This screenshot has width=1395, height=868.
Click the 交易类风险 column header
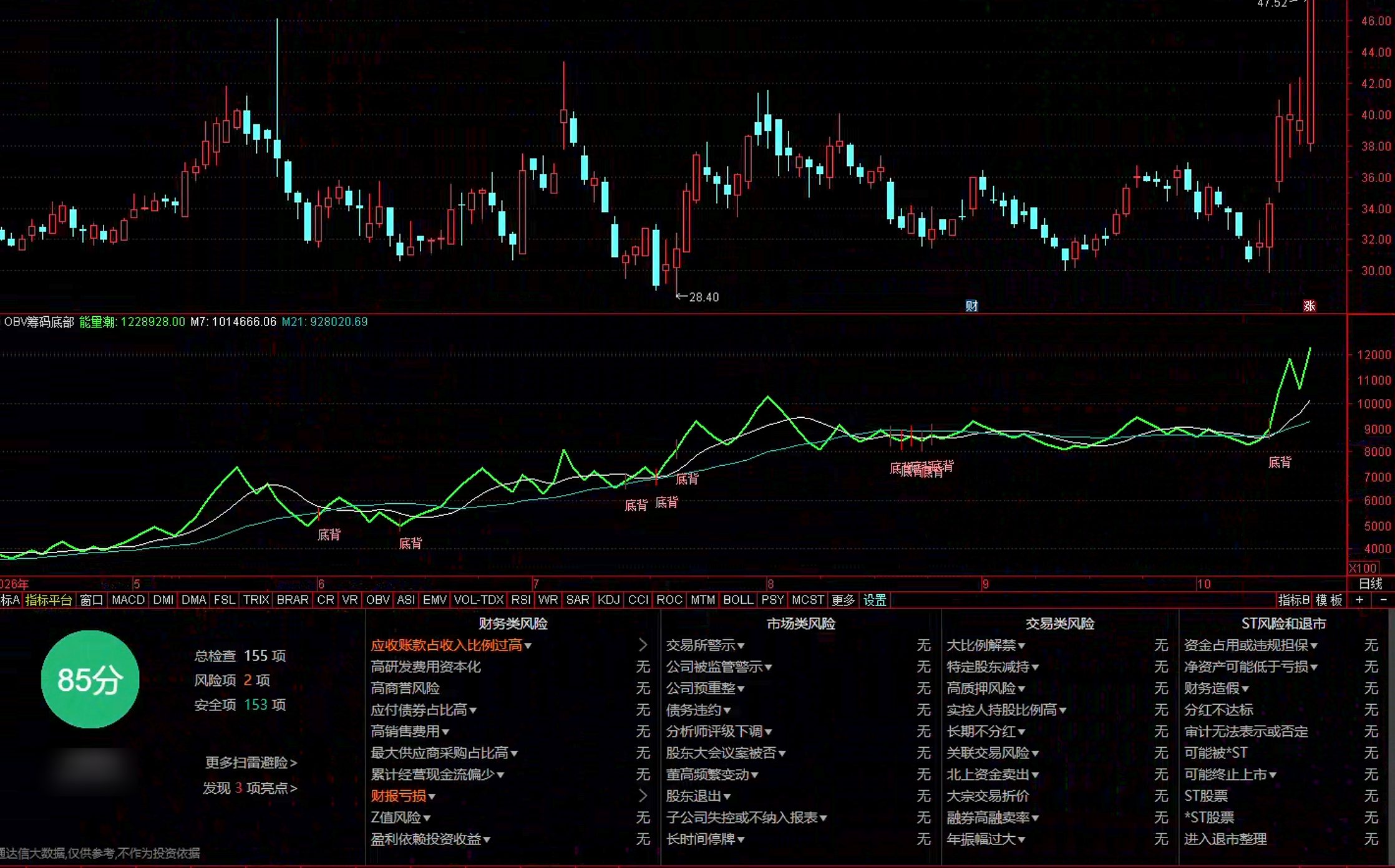pyautogui.click(x=1060, y=624)
